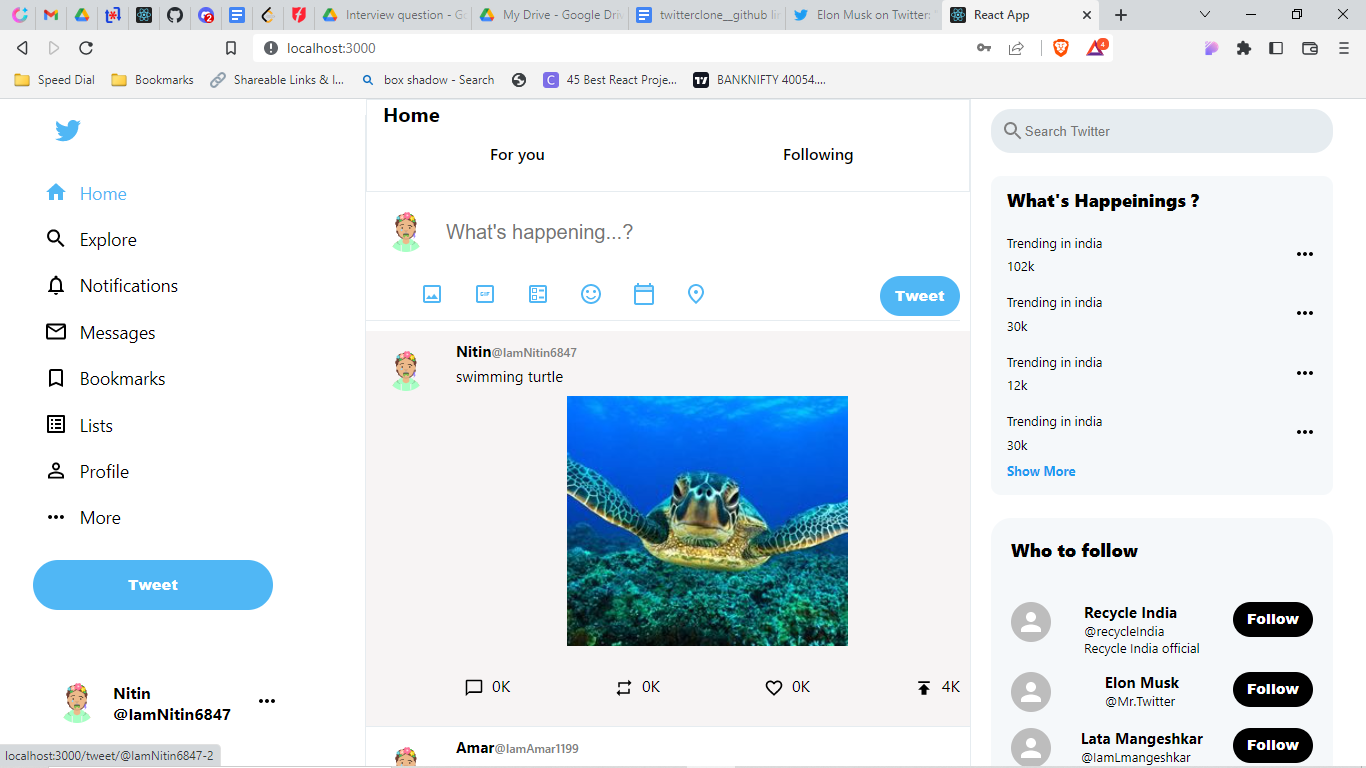Screen dimensions: 1366x768
Task: Open the emoji picker icon
Action: [591, 294]
